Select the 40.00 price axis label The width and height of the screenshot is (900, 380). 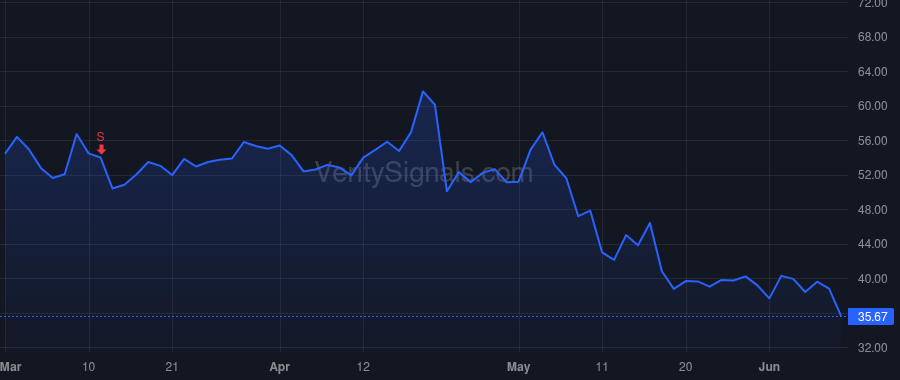pyautogui.click(x=872, y=279)
